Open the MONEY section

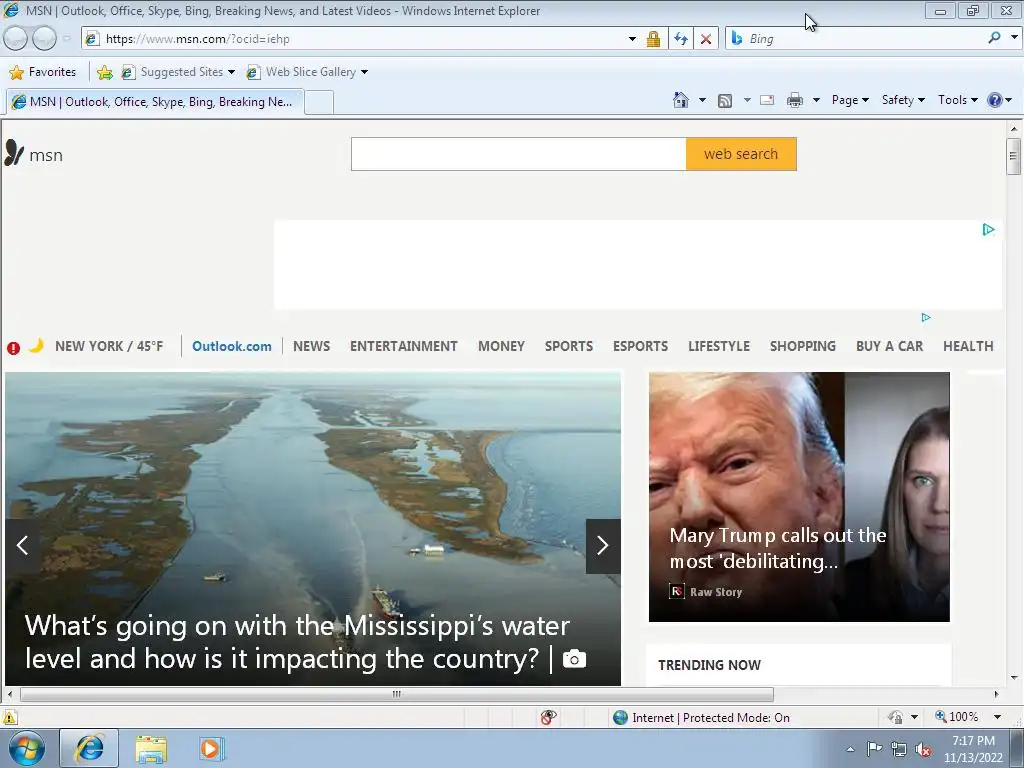502,346
